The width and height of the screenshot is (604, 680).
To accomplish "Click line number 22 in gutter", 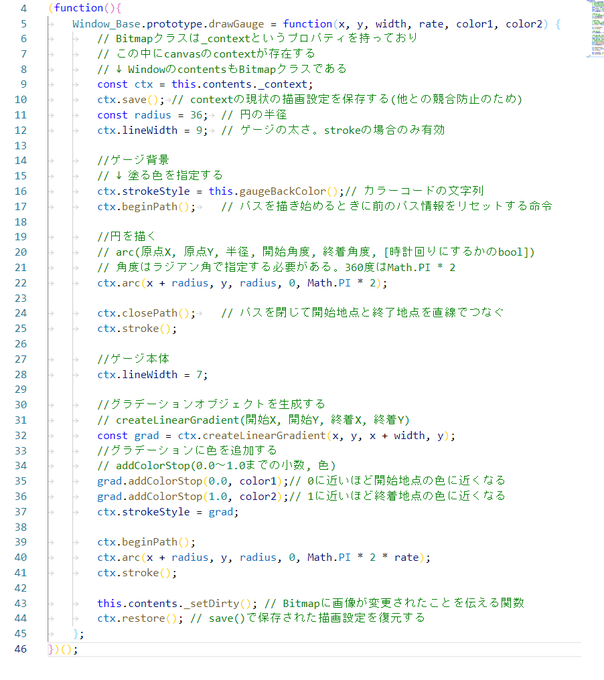I will pyautogui.click(x=20, y=283).
